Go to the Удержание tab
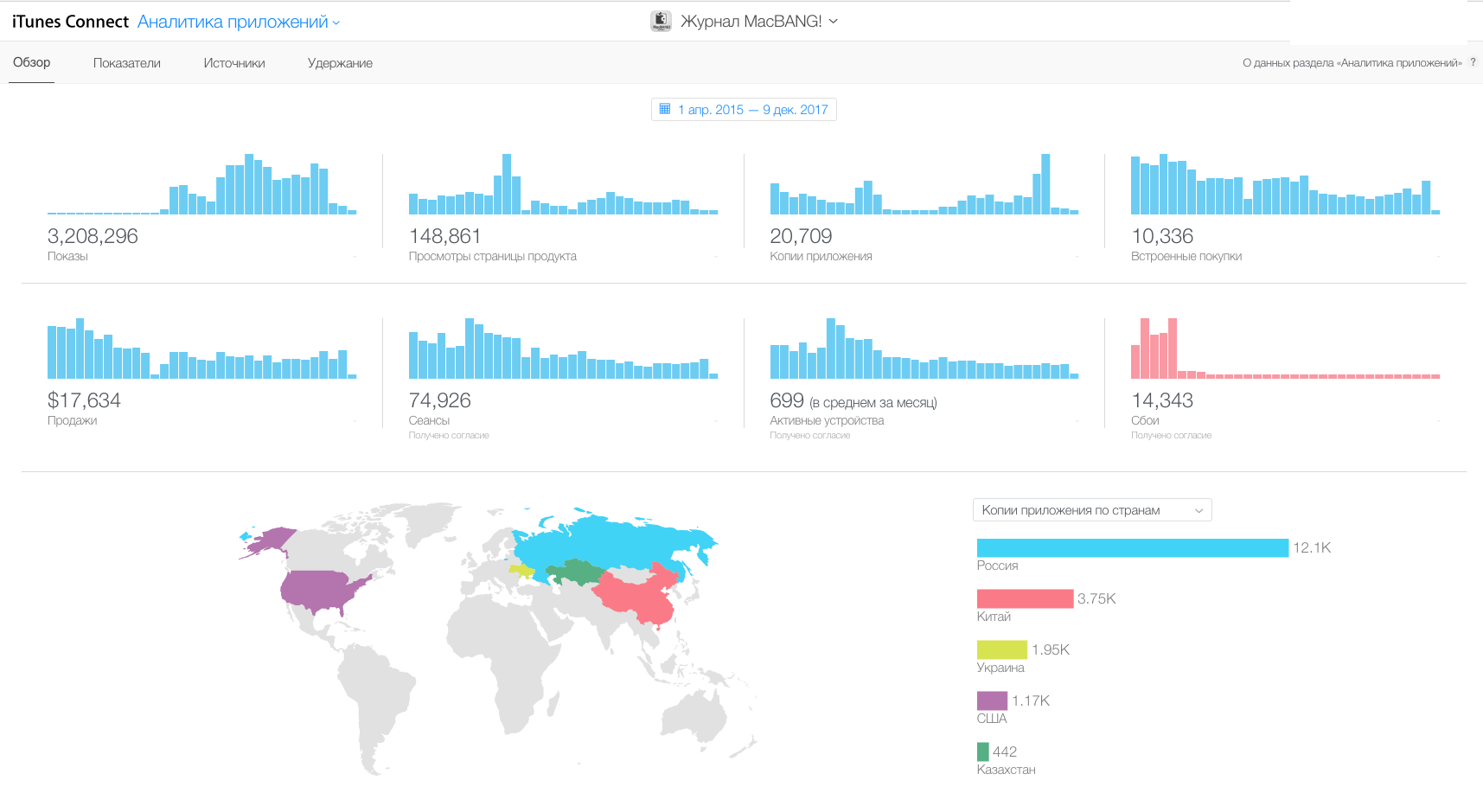The height and width of the screenshot is (812, 1483). (340, 63)
